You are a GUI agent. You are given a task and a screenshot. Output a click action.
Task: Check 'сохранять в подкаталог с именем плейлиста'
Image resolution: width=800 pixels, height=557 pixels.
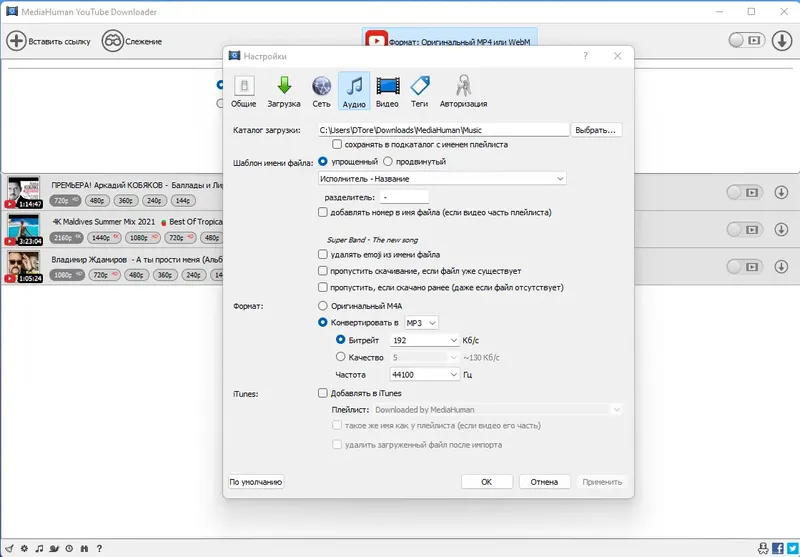(x=337, y=144)
